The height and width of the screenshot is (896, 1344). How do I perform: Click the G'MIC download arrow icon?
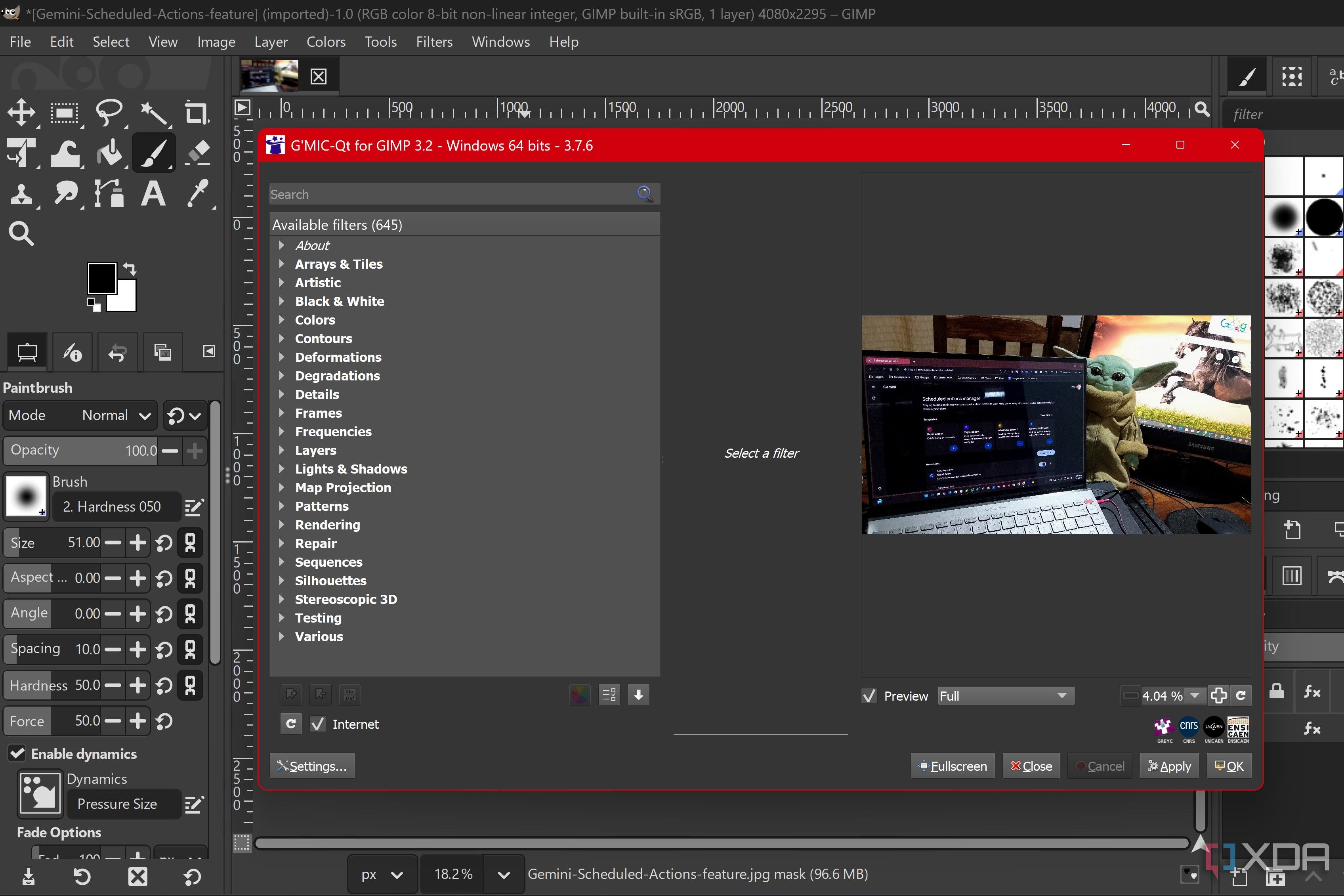639,695
